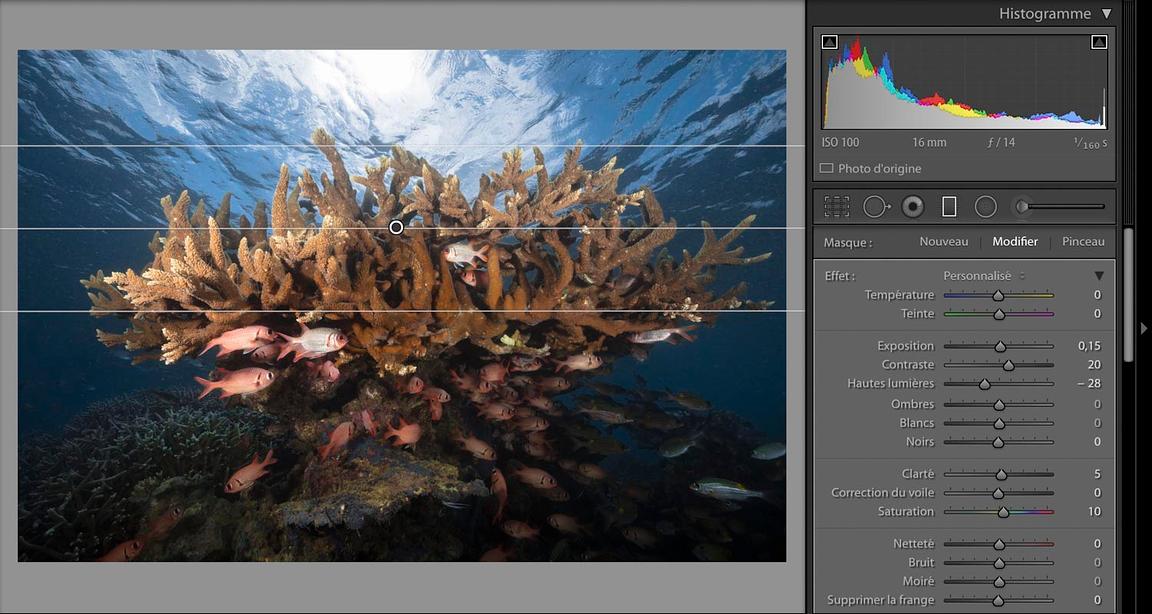Image resolution: width=1152 pixels, height=614 pixels.
Task: Click the Exposition slider
Action: [x=998, y=346]
